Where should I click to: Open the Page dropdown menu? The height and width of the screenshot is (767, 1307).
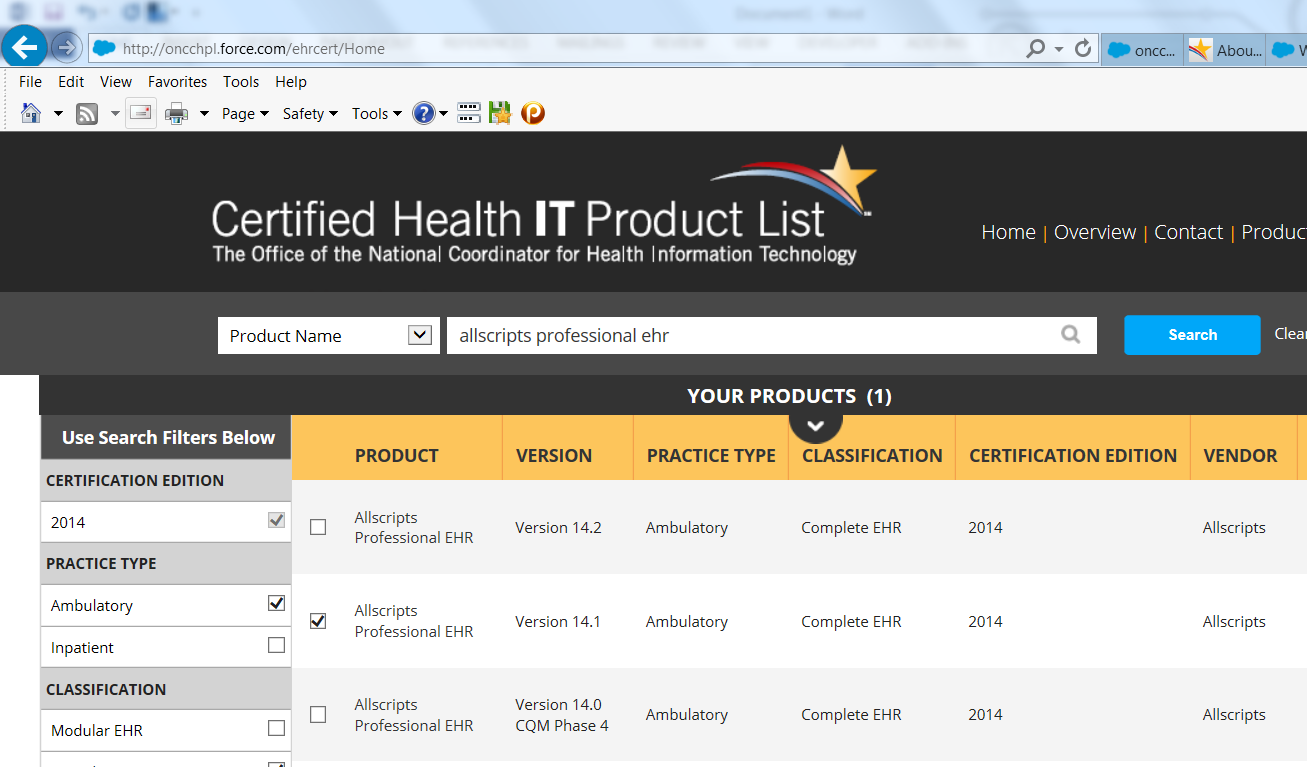tap(245, 114)
